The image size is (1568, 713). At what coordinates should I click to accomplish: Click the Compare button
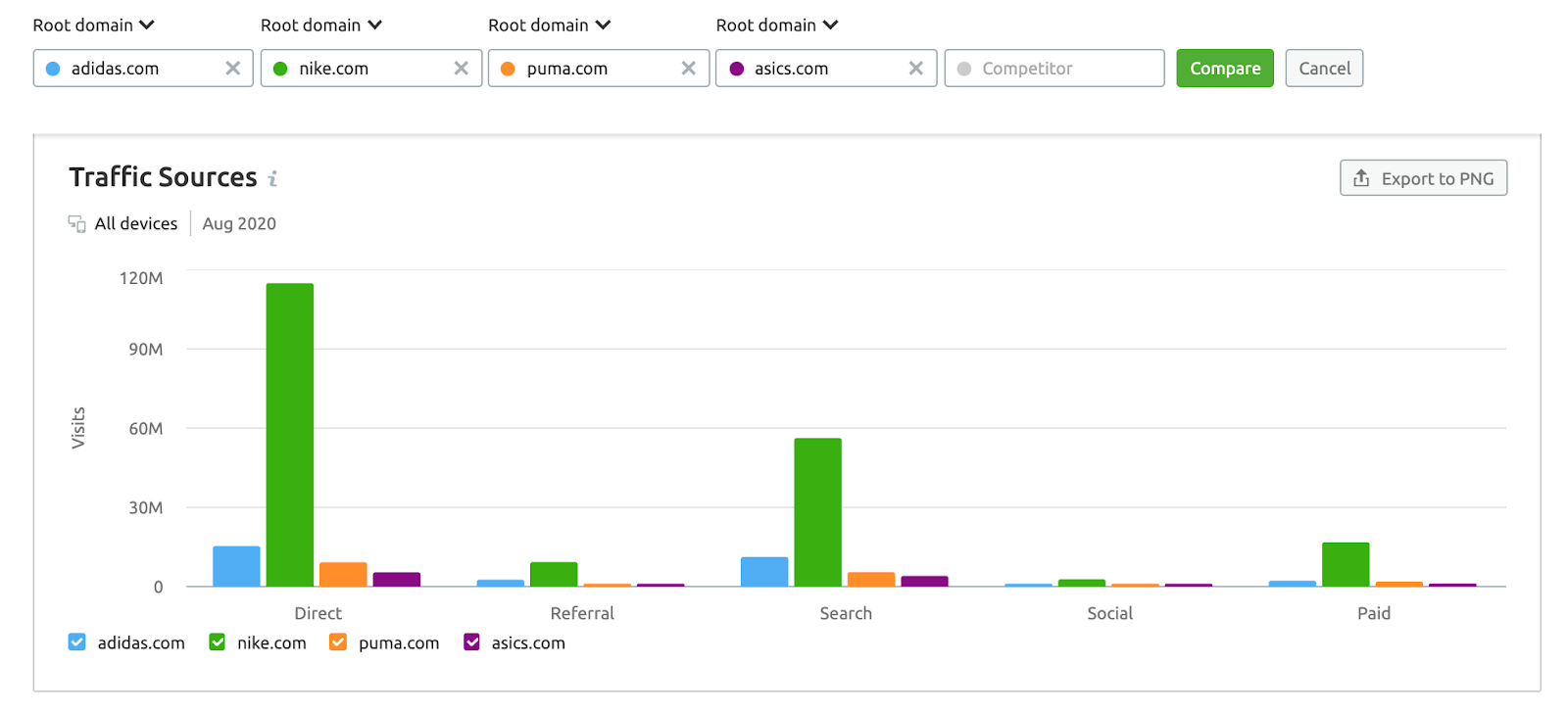tap(1225, 69)
